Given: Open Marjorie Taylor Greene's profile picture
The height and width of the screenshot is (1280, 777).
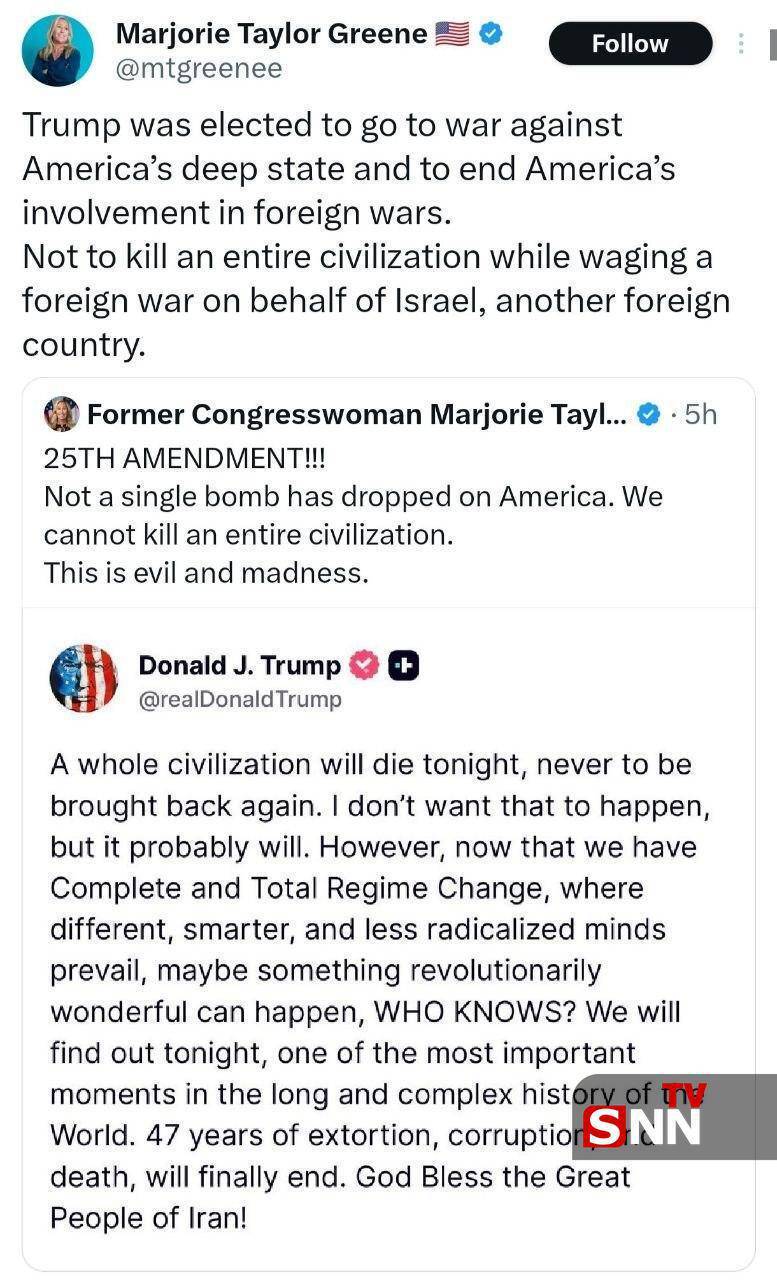Looking at the screenshot, I should [57, 50].
